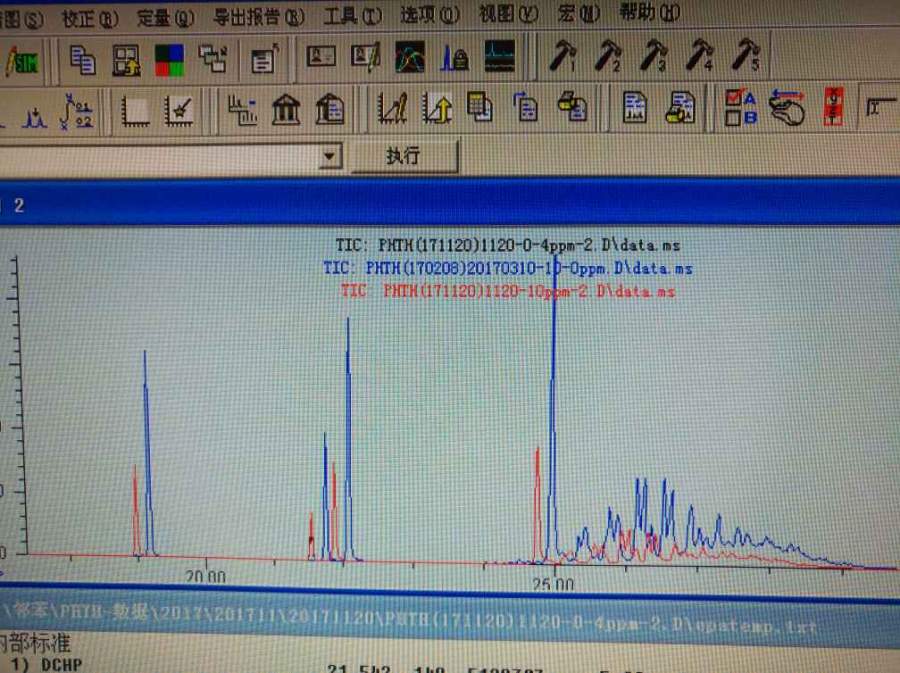Click the calculator with document icon
The image size is (900, 673).
(479, 107)
